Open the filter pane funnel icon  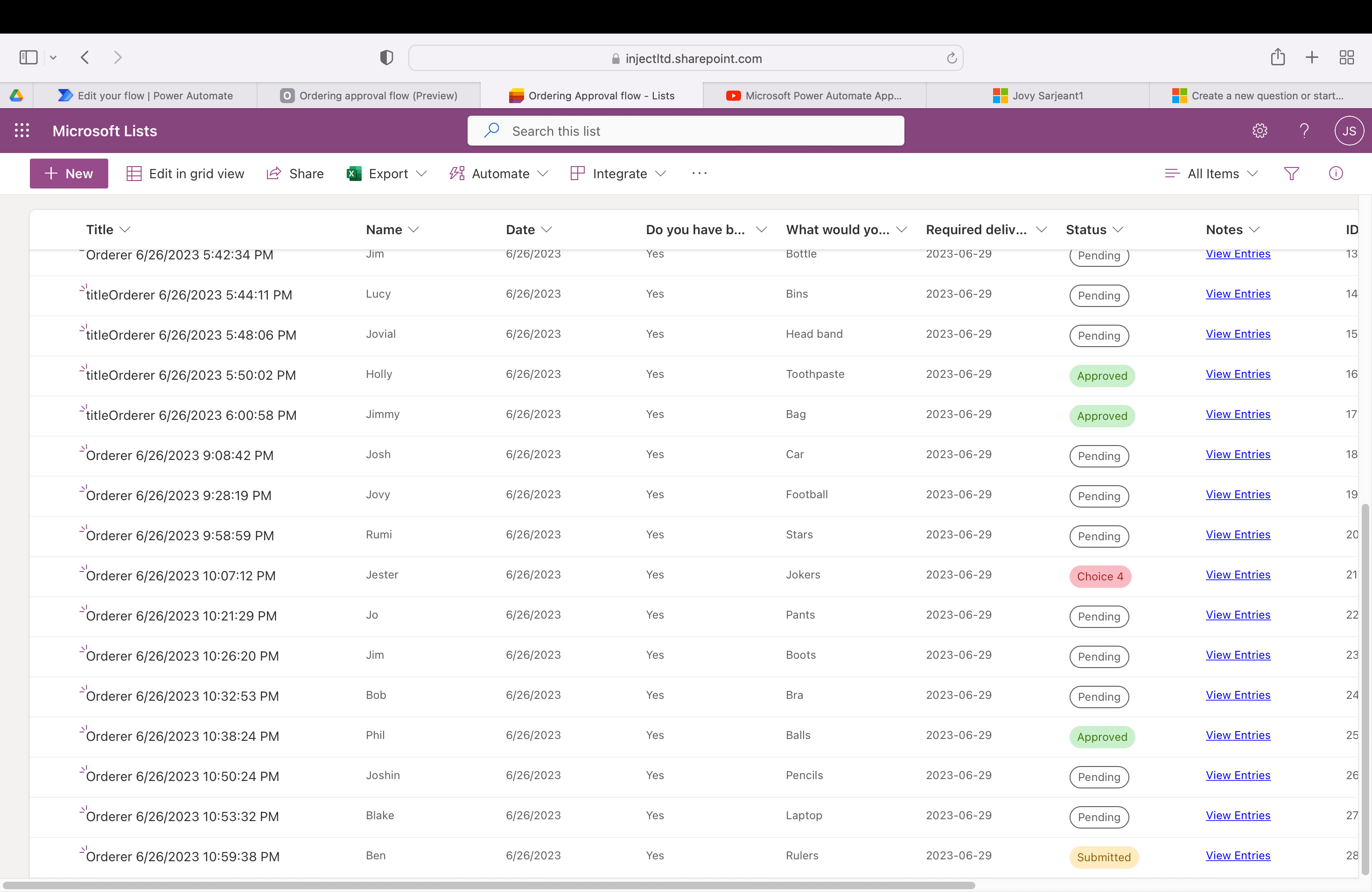coord(1291,174)
